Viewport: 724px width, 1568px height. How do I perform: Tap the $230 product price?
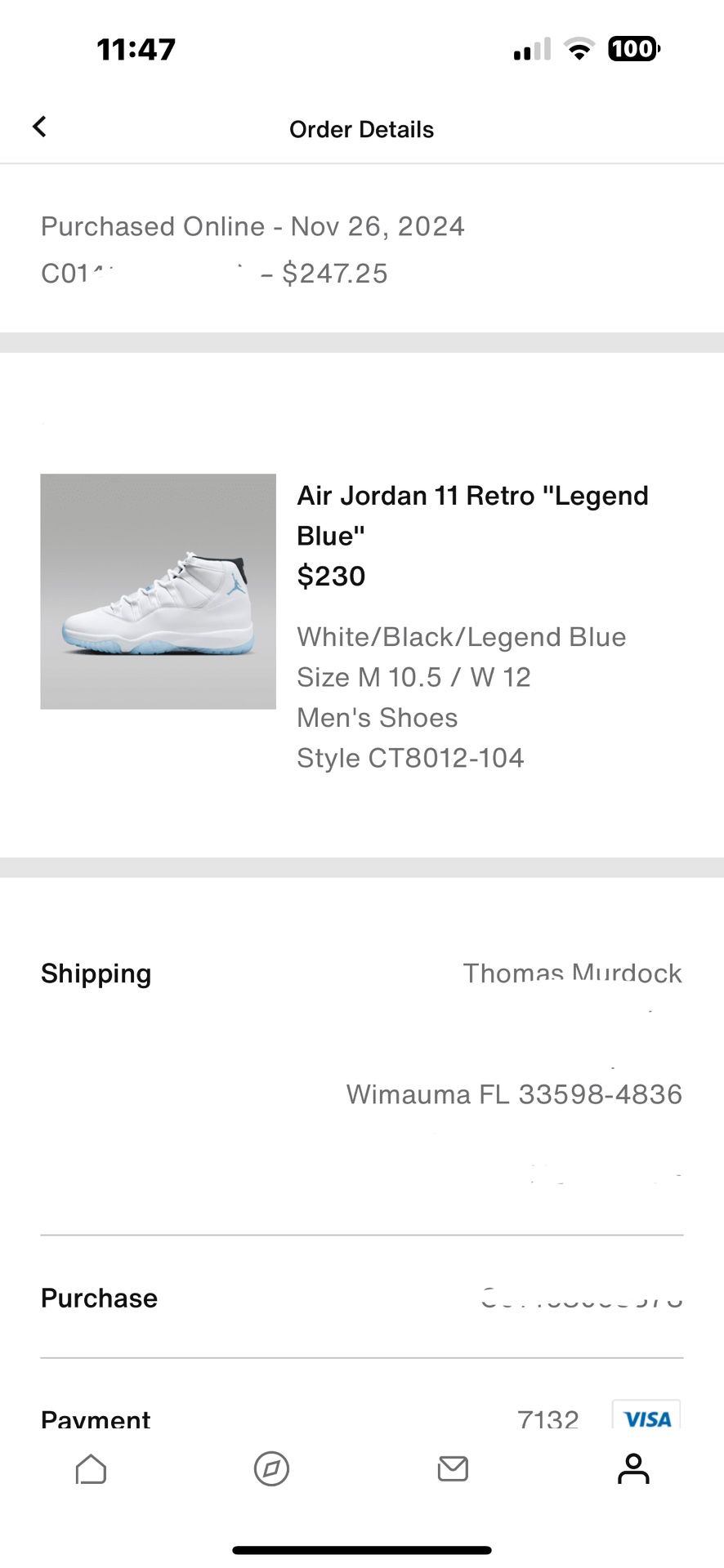331,577
